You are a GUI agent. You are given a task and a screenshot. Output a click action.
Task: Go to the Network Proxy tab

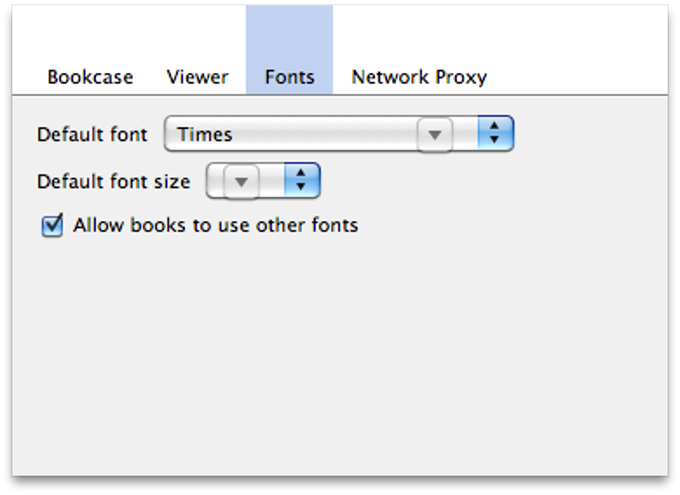point(419,77)
